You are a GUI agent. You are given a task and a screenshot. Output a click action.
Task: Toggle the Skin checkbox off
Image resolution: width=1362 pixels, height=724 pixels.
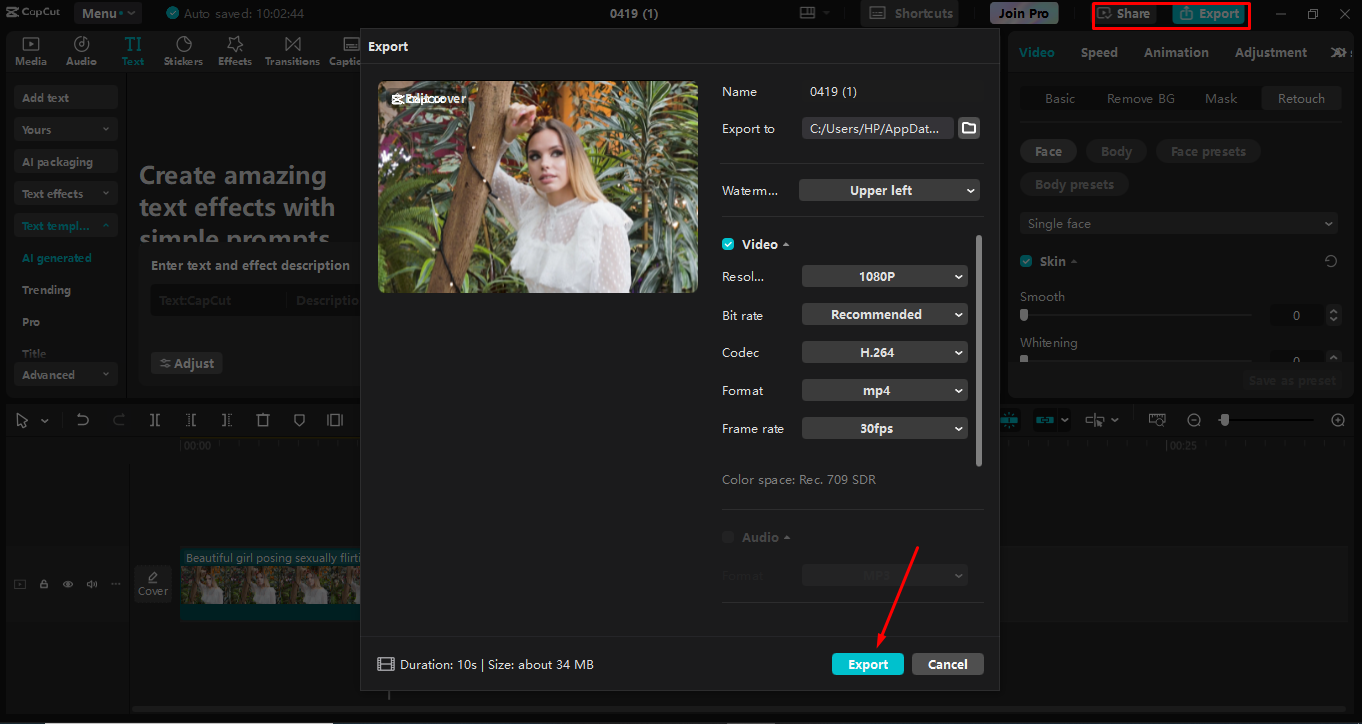pos(1025,260)
